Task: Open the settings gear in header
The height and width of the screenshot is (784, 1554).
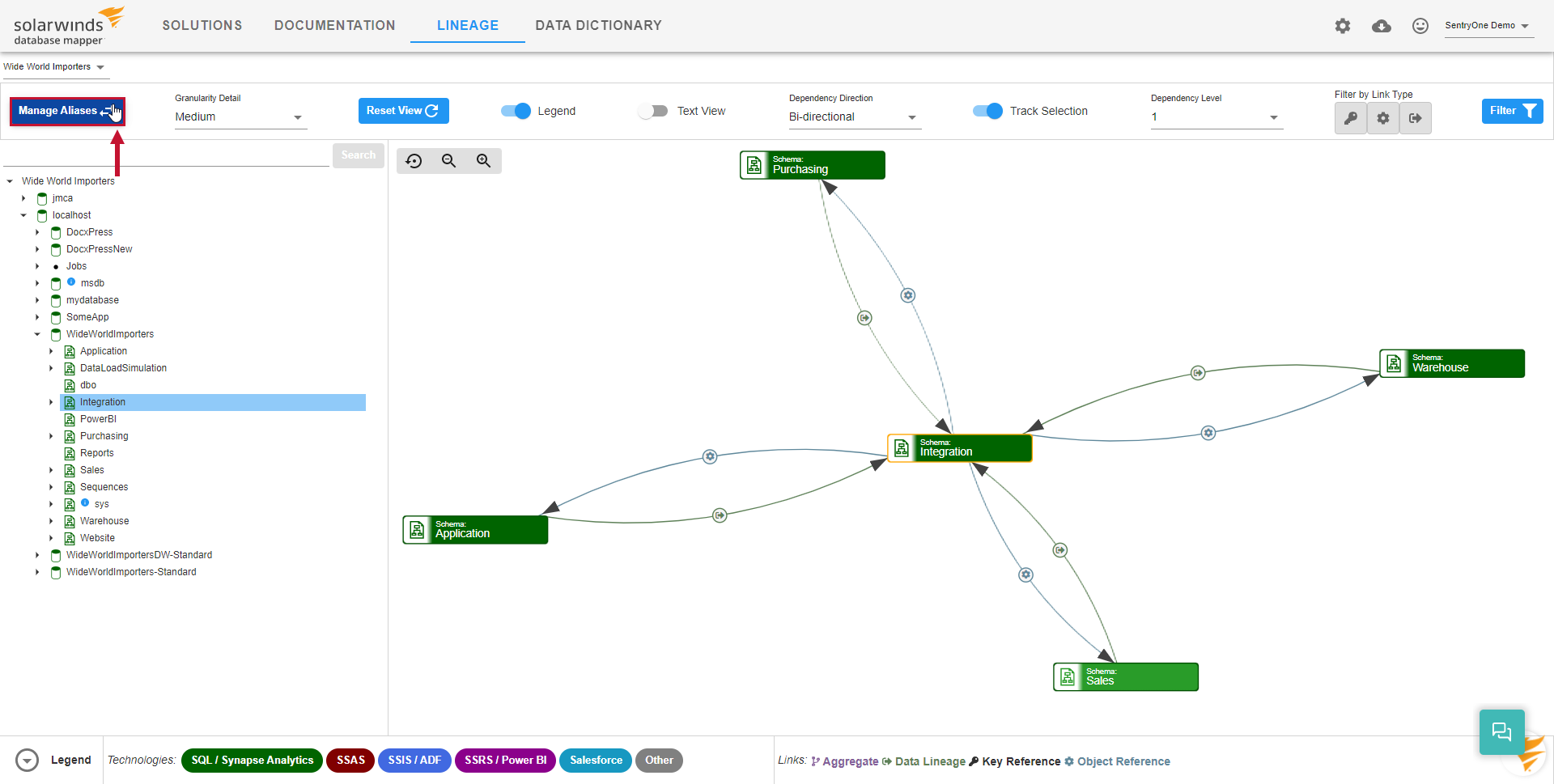Action: point(1343,26)
